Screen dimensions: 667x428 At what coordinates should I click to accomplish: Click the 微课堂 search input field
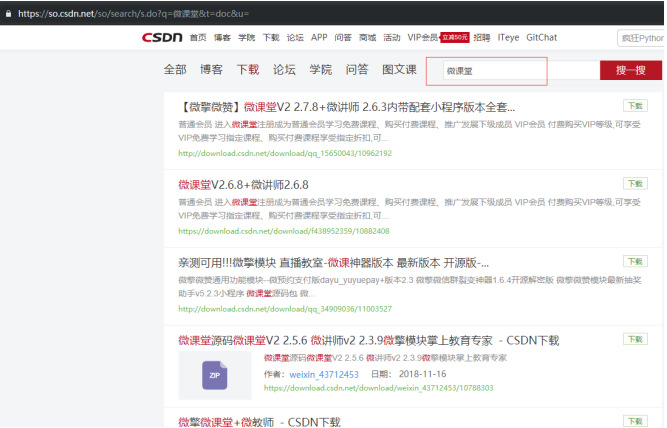pyautogui.click(x=521, y=71)
